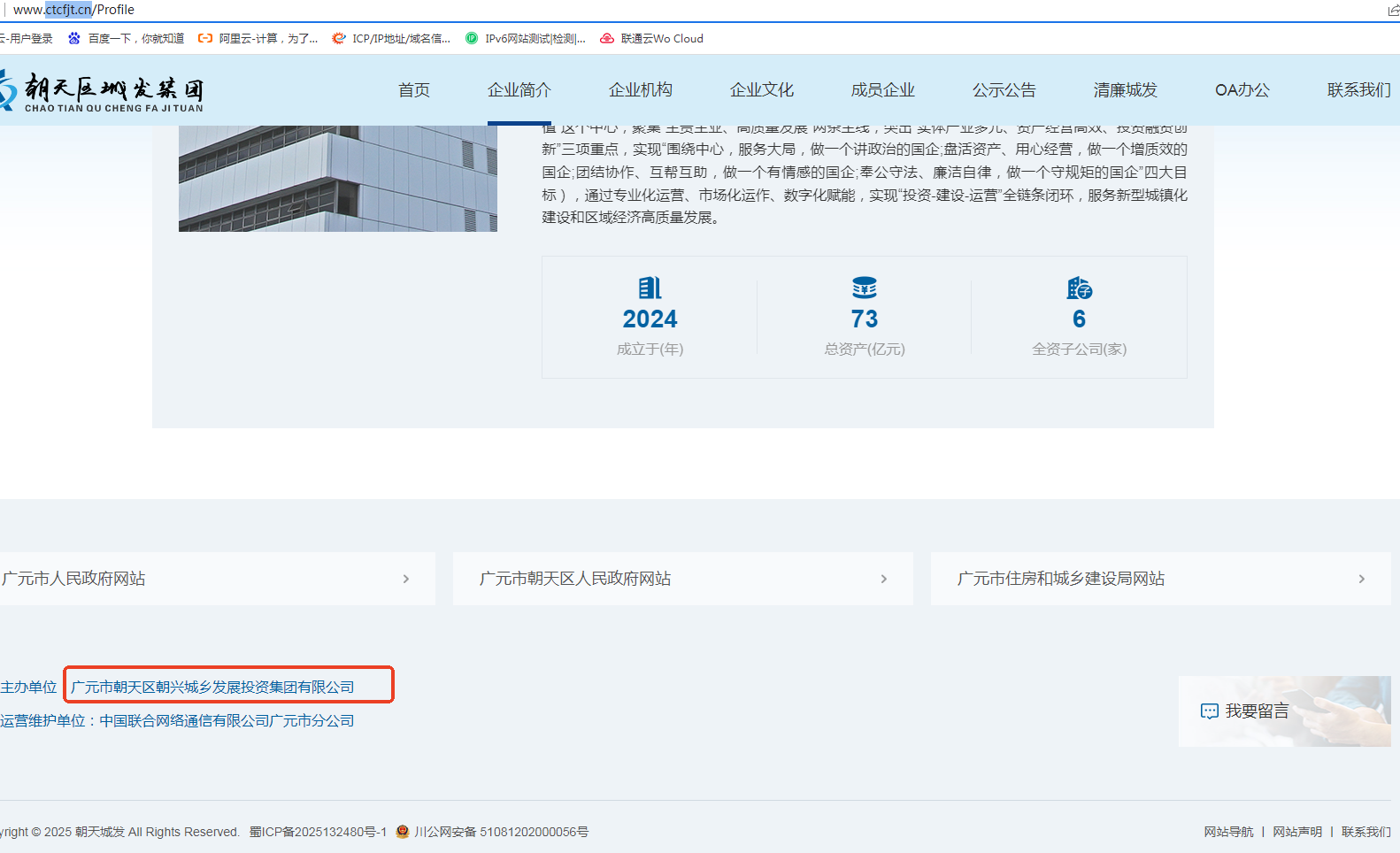
Task: Open 联系我们 in the top navigation
Action: click(1359, 90)
